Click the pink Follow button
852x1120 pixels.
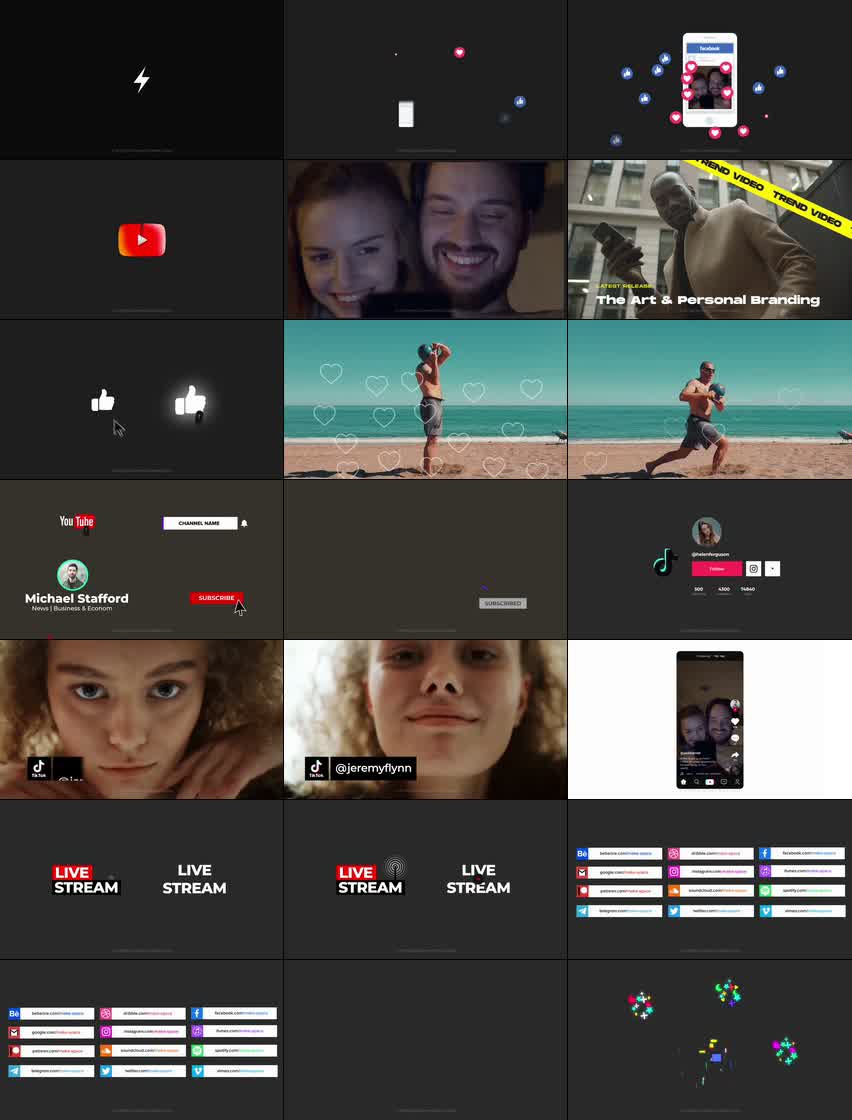click(716, 569)
